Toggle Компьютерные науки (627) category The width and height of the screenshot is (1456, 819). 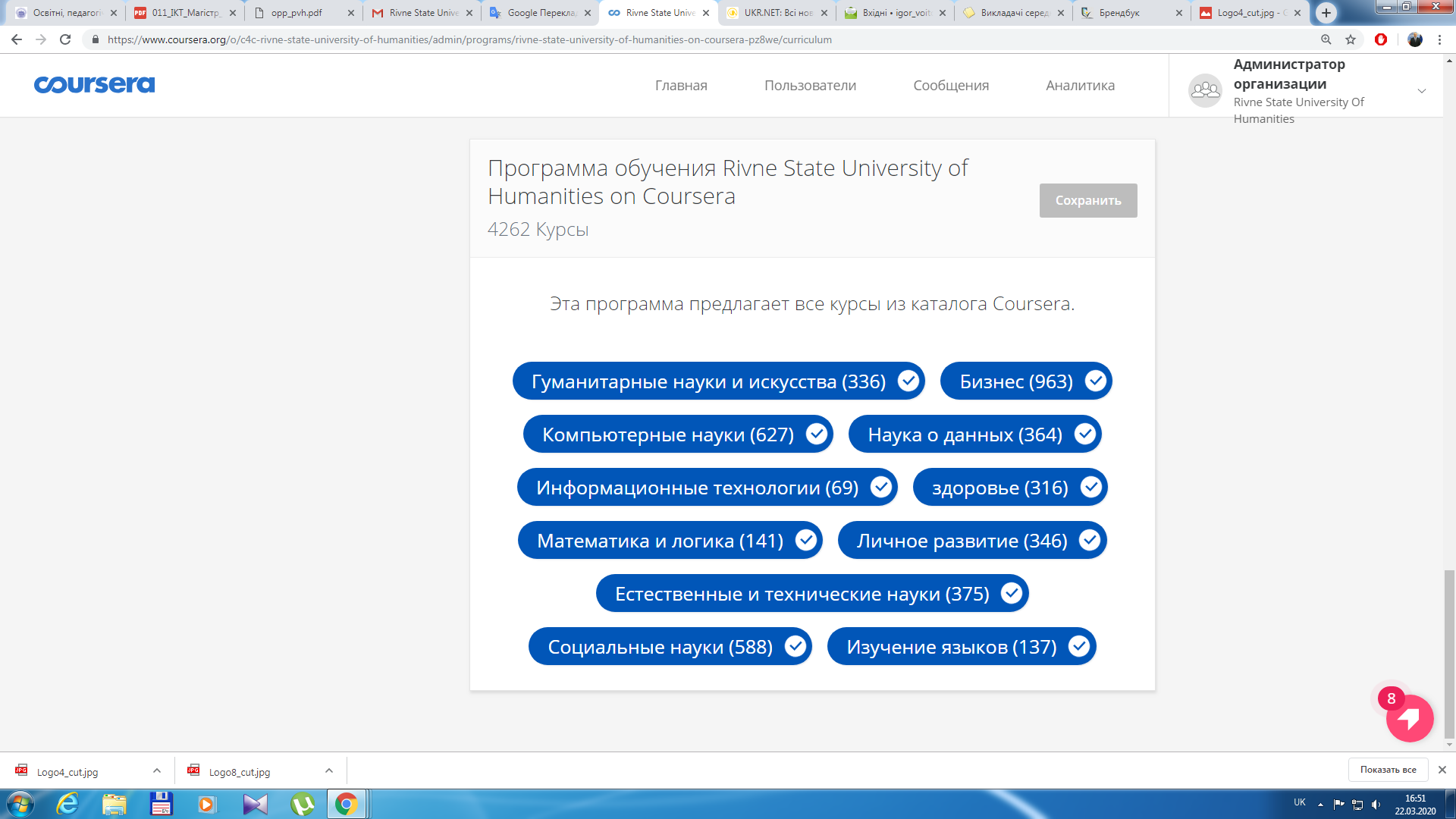[x=678, y=434]
